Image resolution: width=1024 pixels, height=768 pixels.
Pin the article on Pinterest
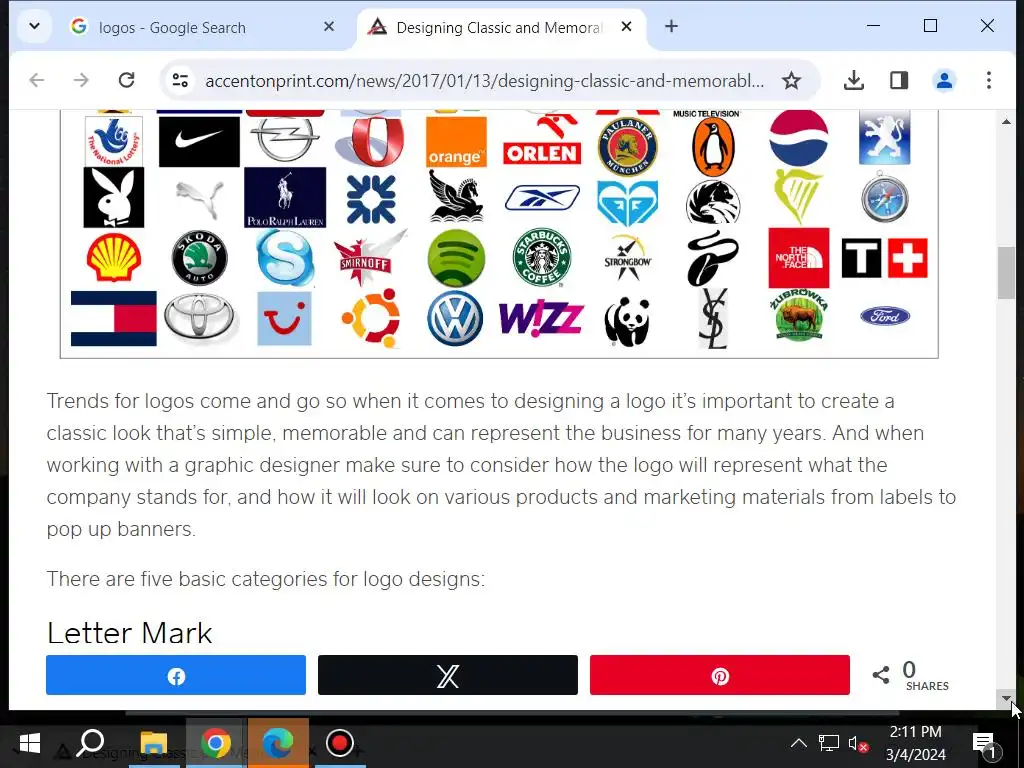(x=720, y=675)
